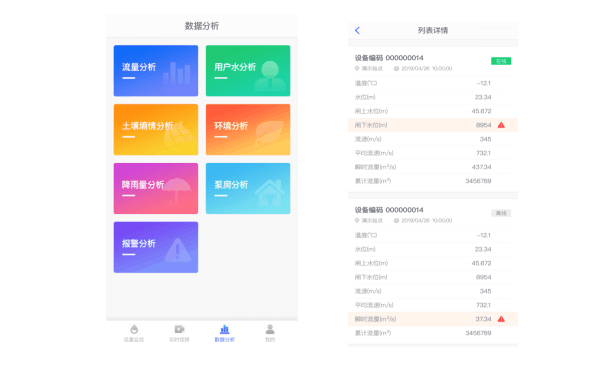Click the 列表详情 page title
Image resolution: width=600 pixels, height=378 pixels.
click(x=433, y=31)
